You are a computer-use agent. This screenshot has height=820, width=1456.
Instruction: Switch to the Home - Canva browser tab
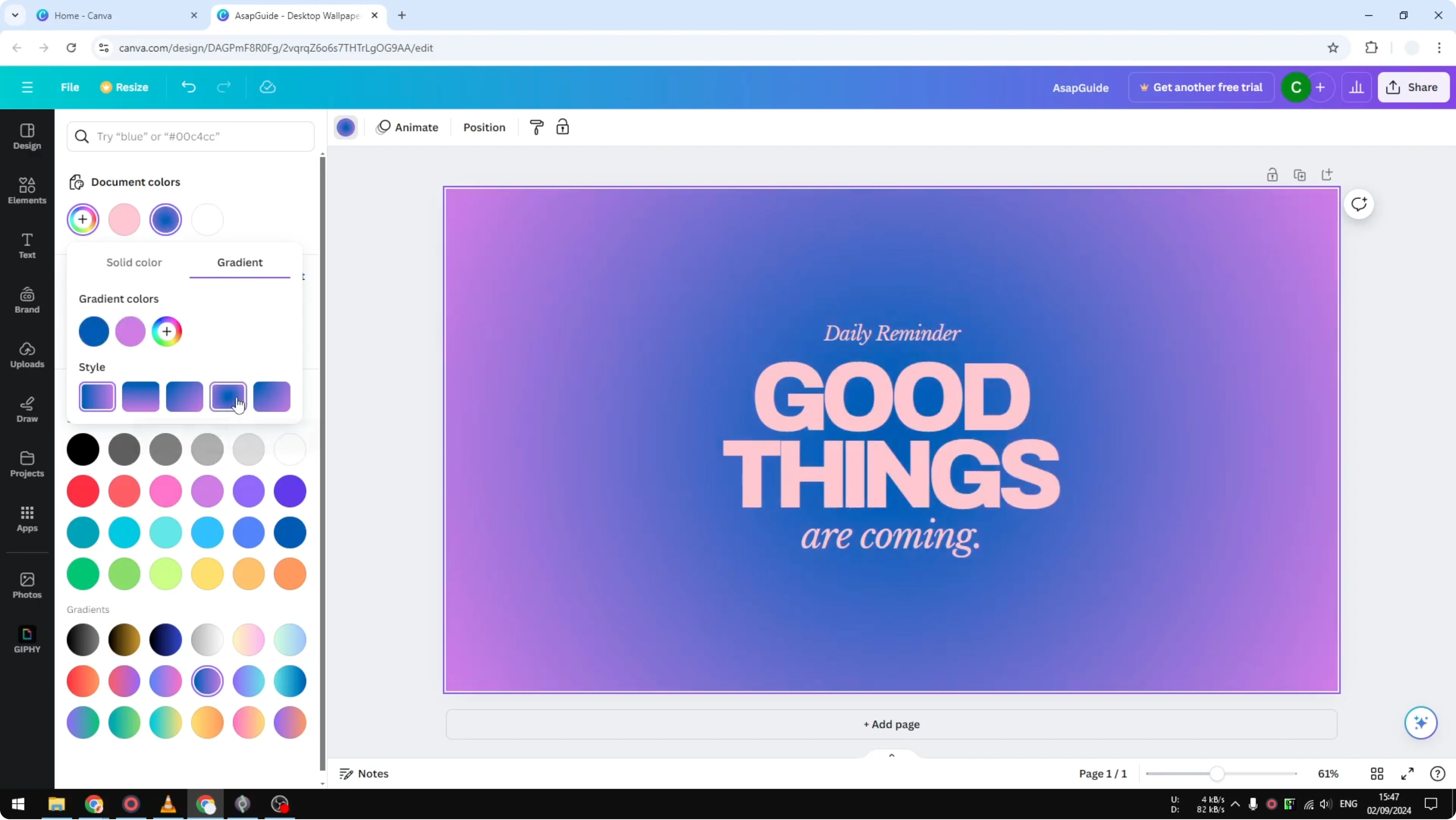point(117,16)
